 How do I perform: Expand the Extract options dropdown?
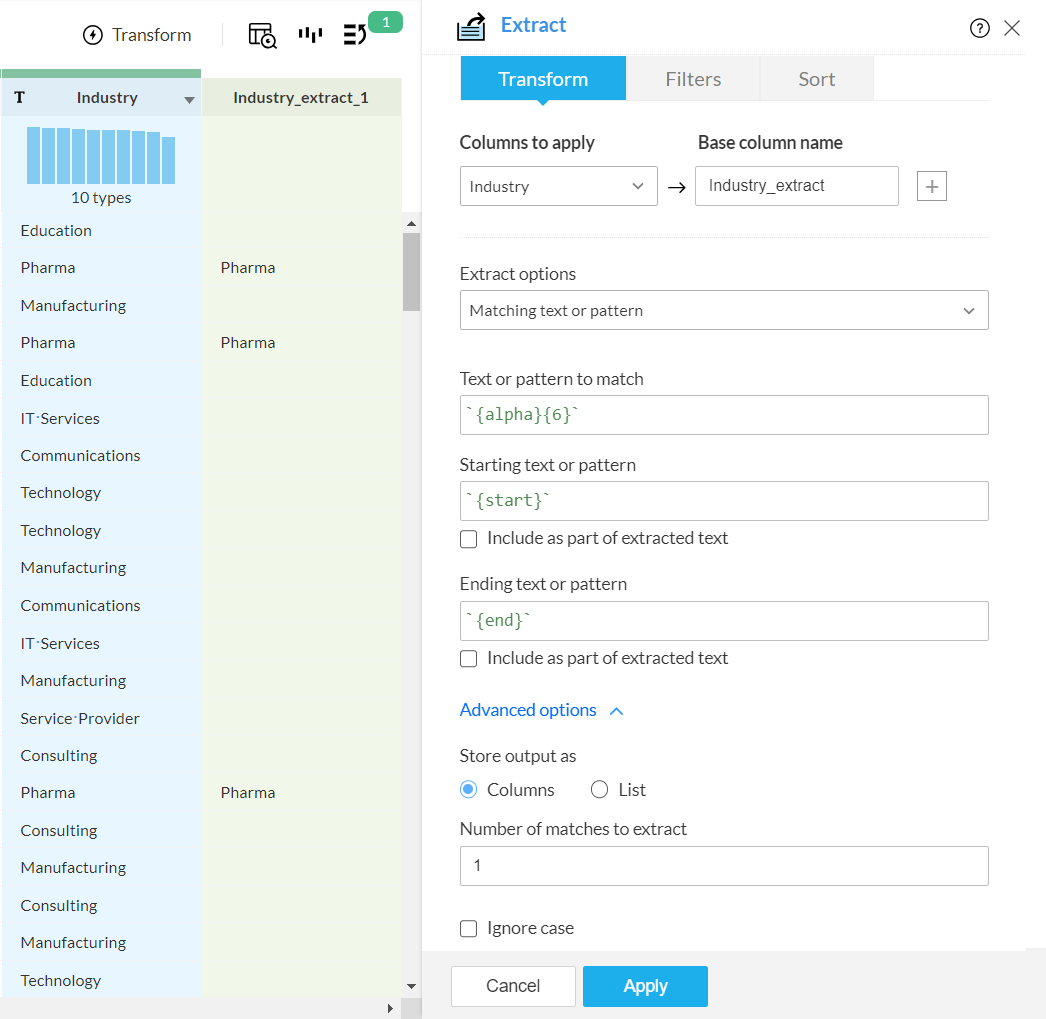coord(723,311)
